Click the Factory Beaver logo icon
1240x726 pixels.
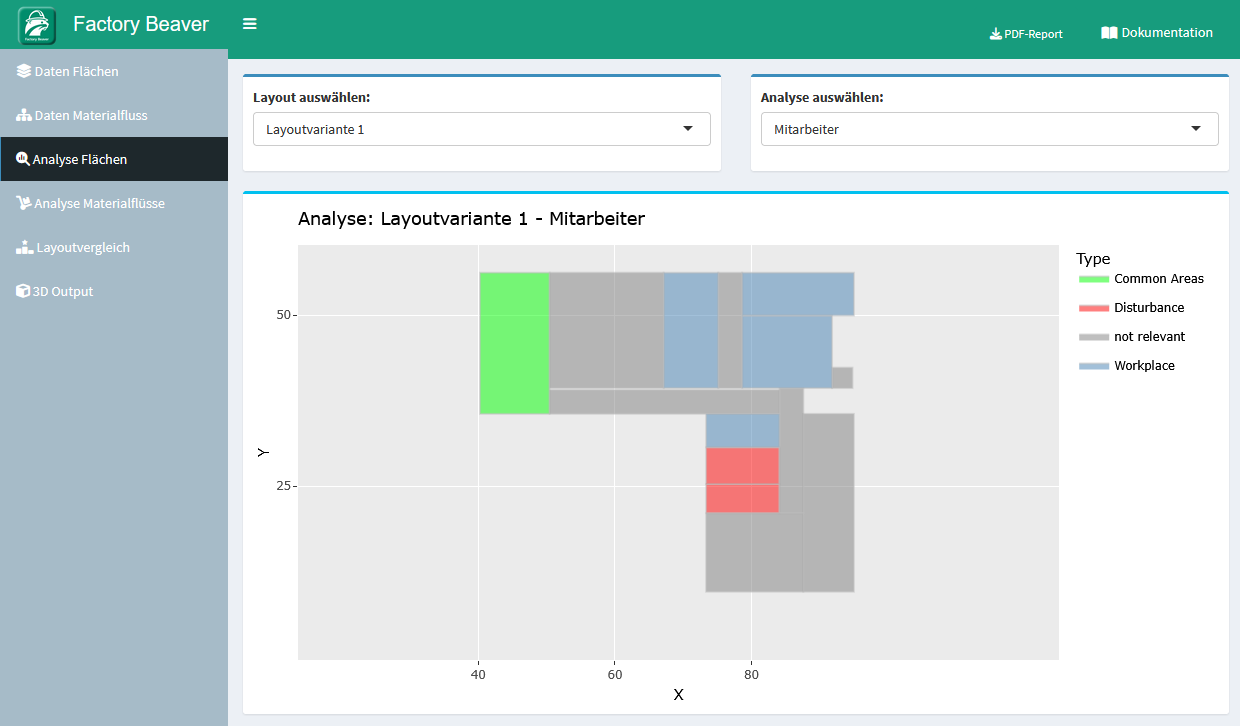(37, 25)
